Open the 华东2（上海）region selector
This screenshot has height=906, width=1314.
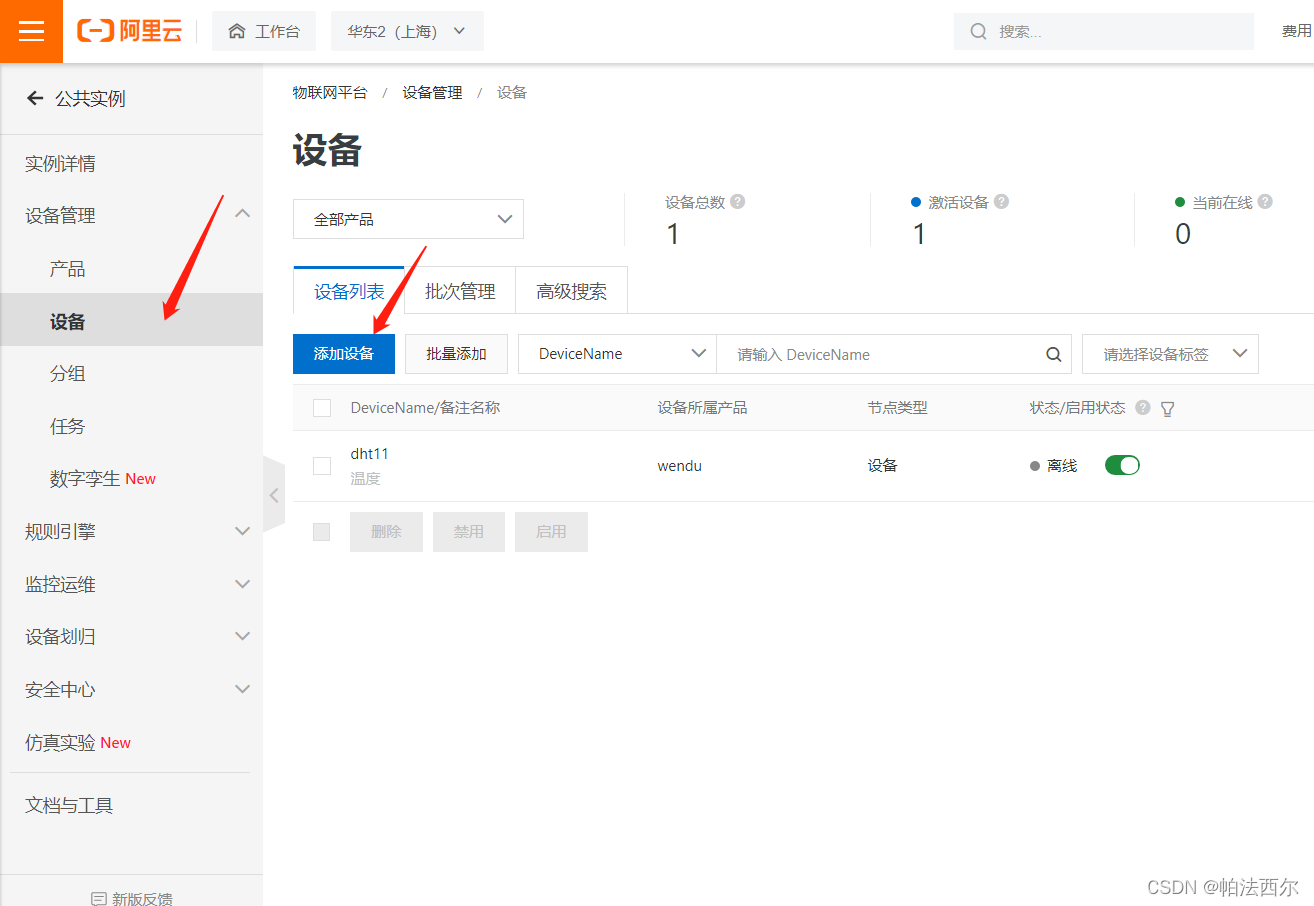pos(407,31)
